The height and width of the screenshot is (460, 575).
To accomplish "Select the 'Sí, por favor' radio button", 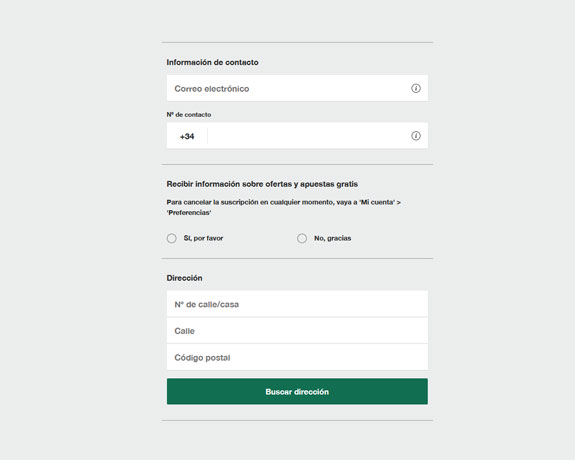I will 172,238.
